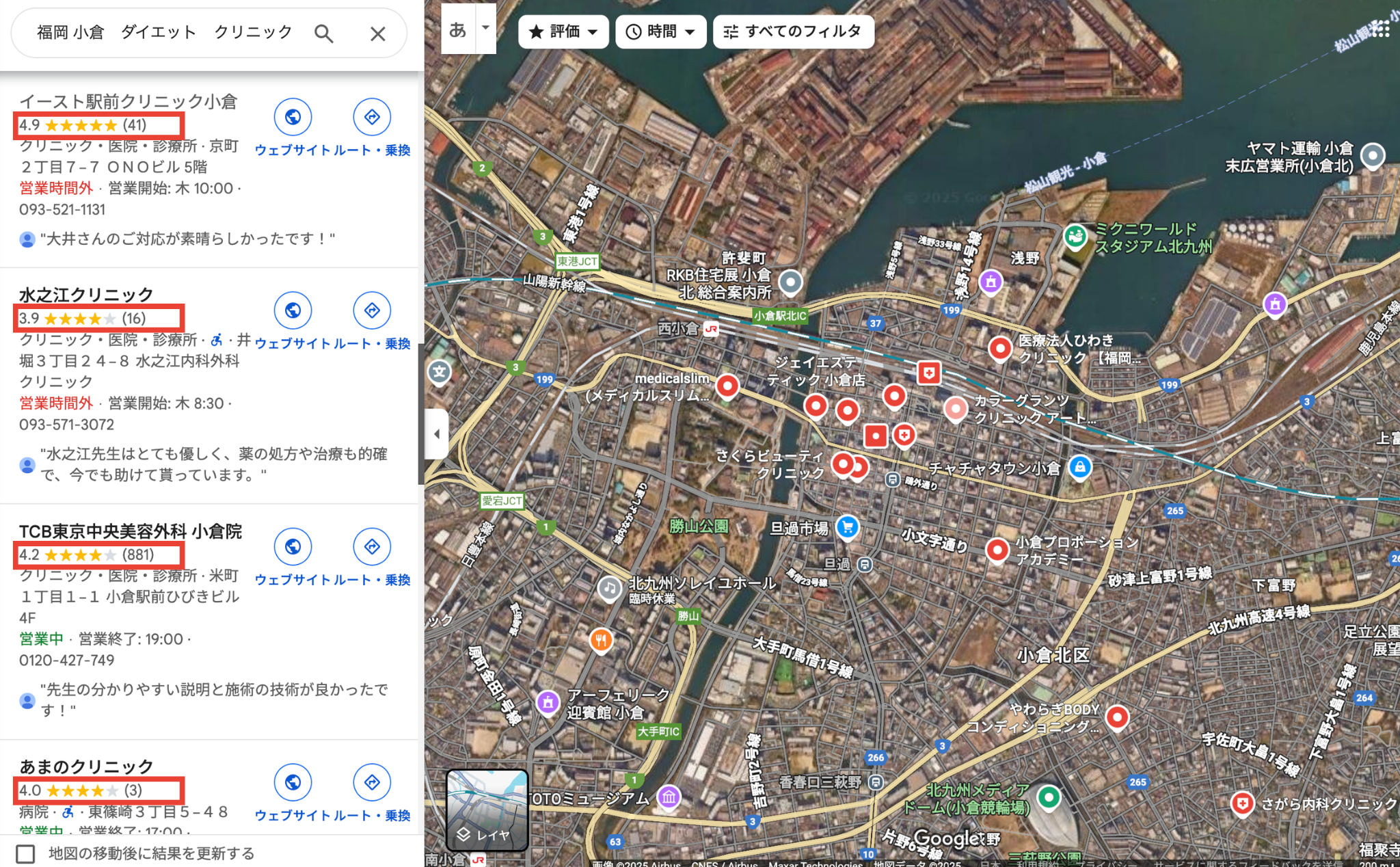Click the ミクニワールド スタジアム北九州 marker
This screenshot has height=867, width=1400.
click(1075, 237)
